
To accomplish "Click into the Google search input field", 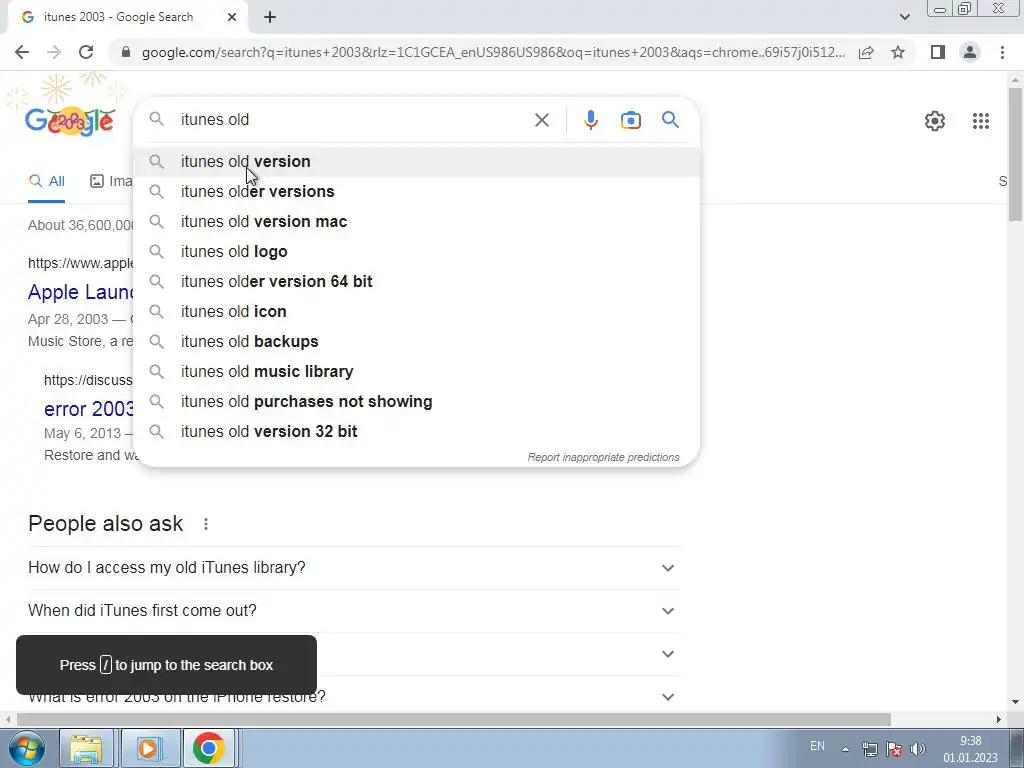I will click(x=353, y=120).
